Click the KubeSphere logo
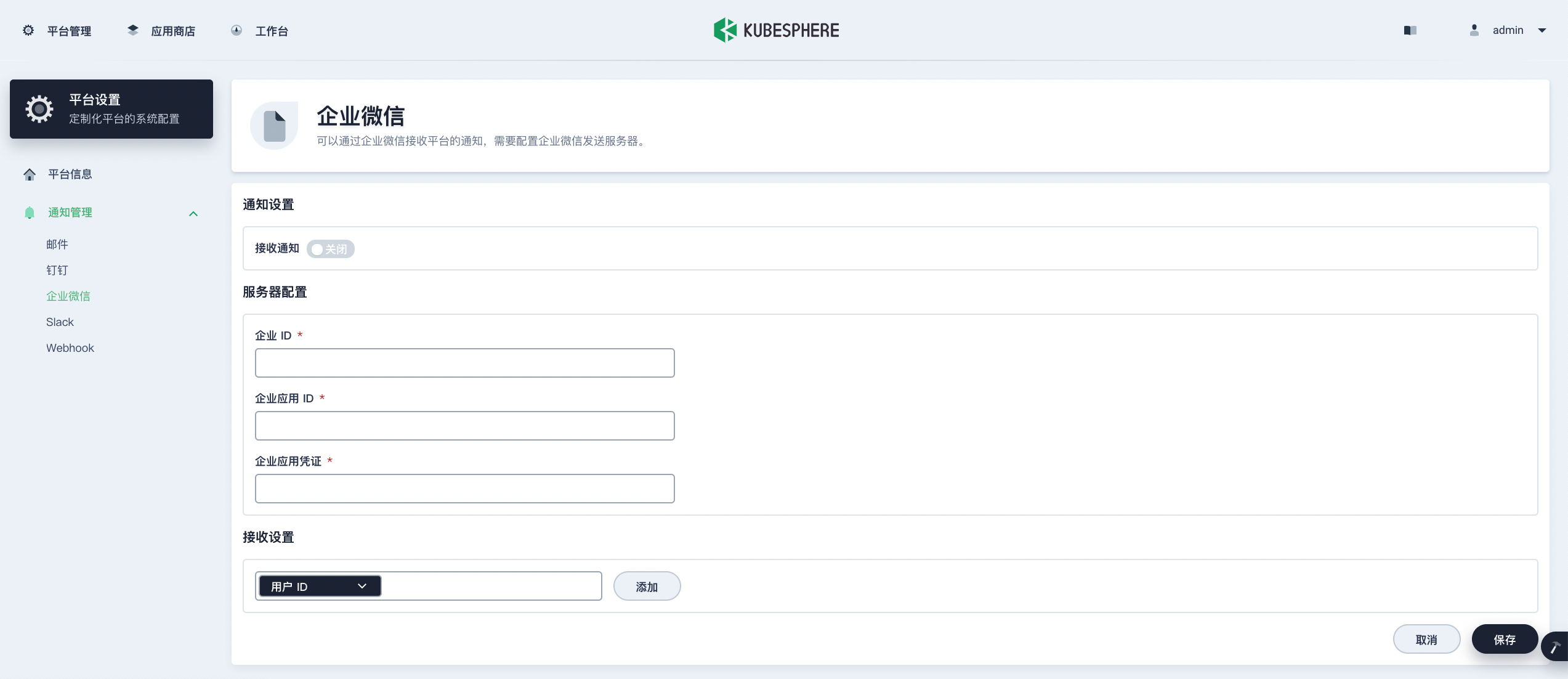This screenshot has width=1568, height=679. coord(776,30)
